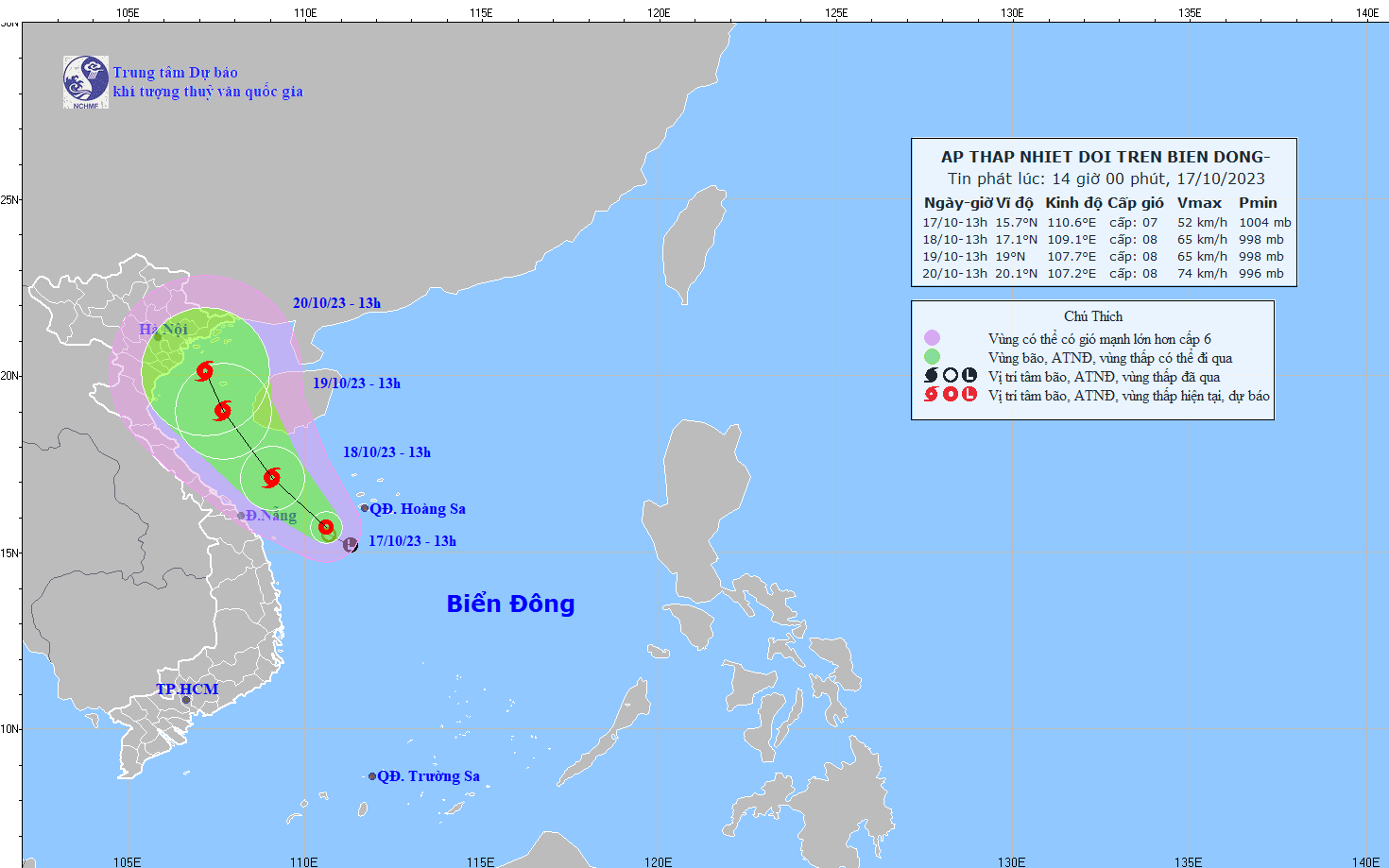Click the QĐ. Hoàng Sa location dot
The image size is (1389, 868).
click(365, 508)
